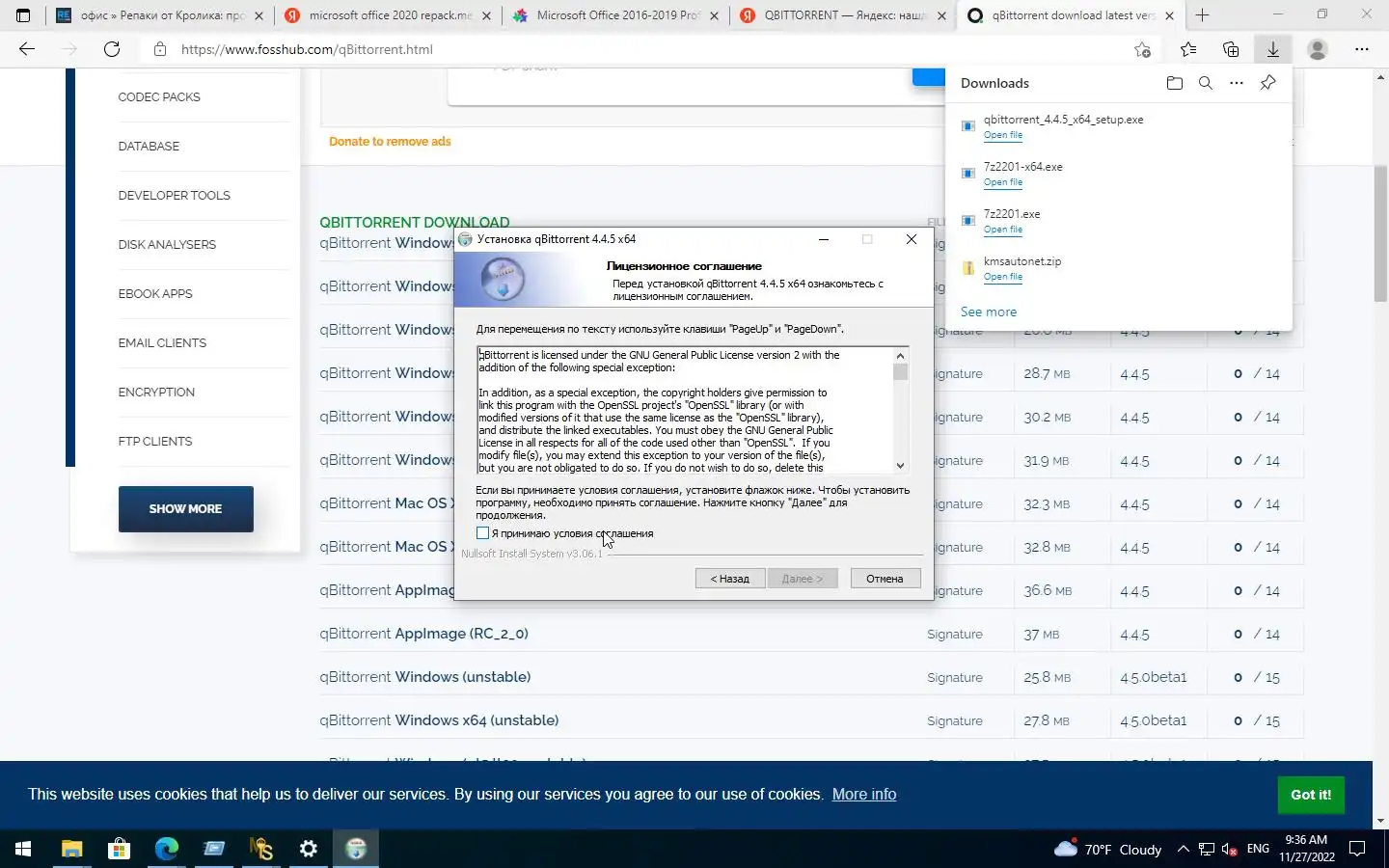
Task: Pin the Downloads panel
Action: click(1267, 83)
